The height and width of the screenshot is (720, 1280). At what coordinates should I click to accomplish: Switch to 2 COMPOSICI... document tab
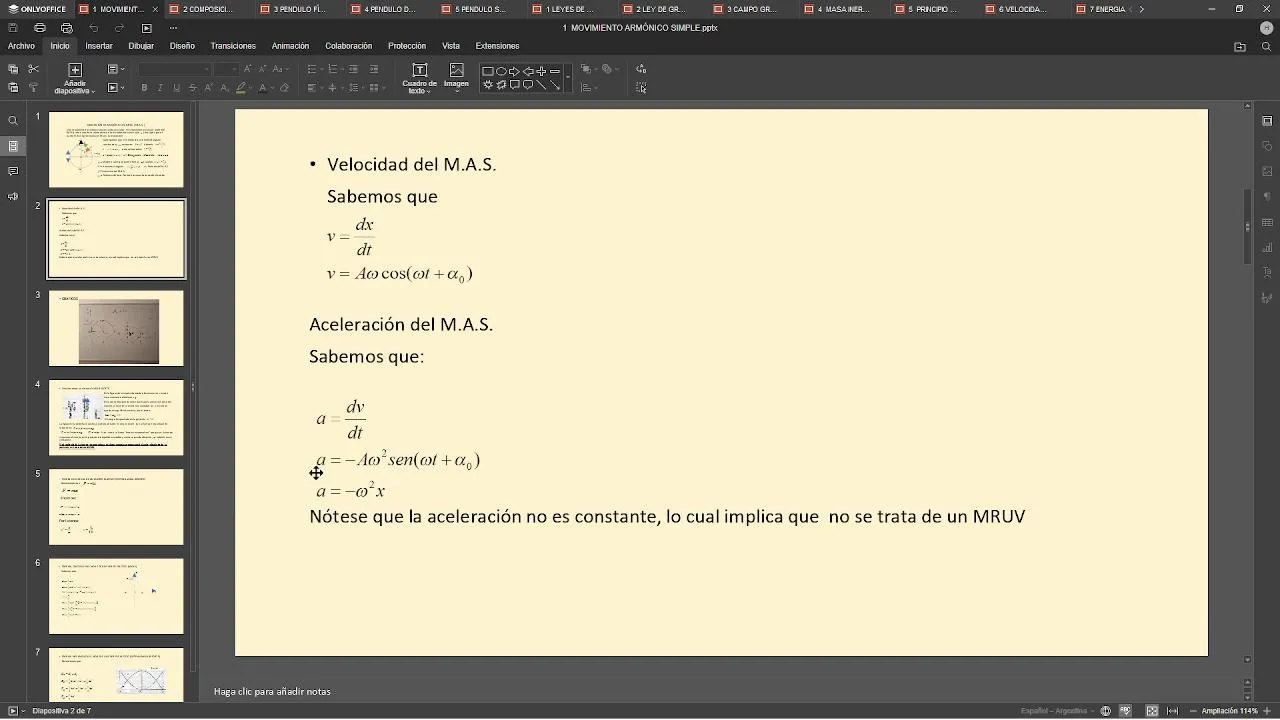pyautogui.click(x=208, y=9)
